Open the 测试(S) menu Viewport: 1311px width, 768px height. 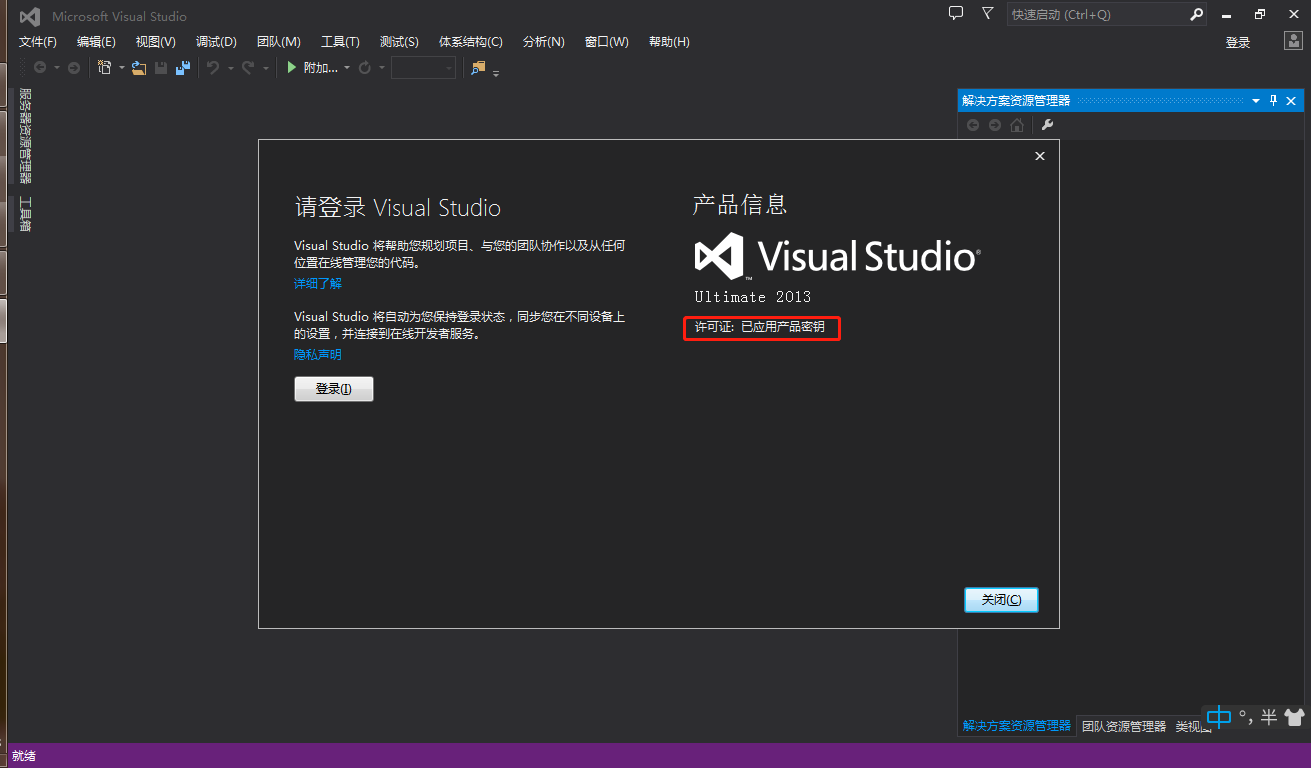pos(399,41)
